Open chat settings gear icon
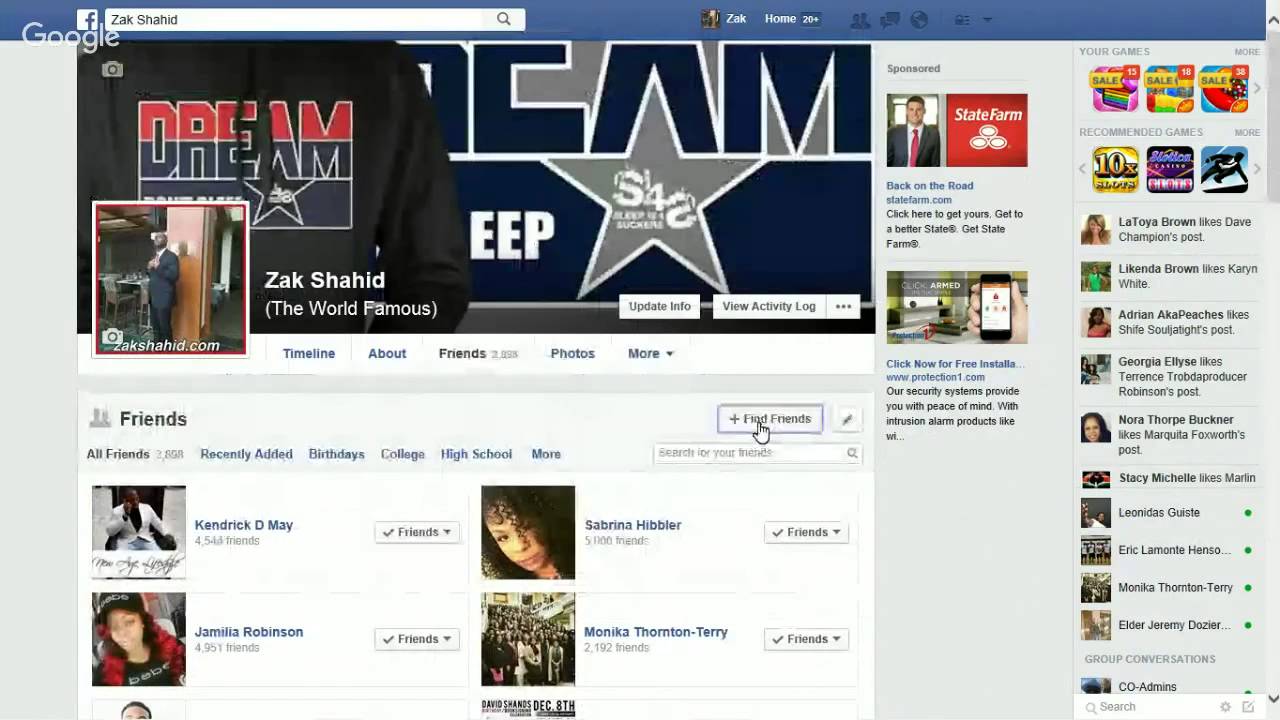This screenshot has width=1280, height=720. pos(1225,707)
